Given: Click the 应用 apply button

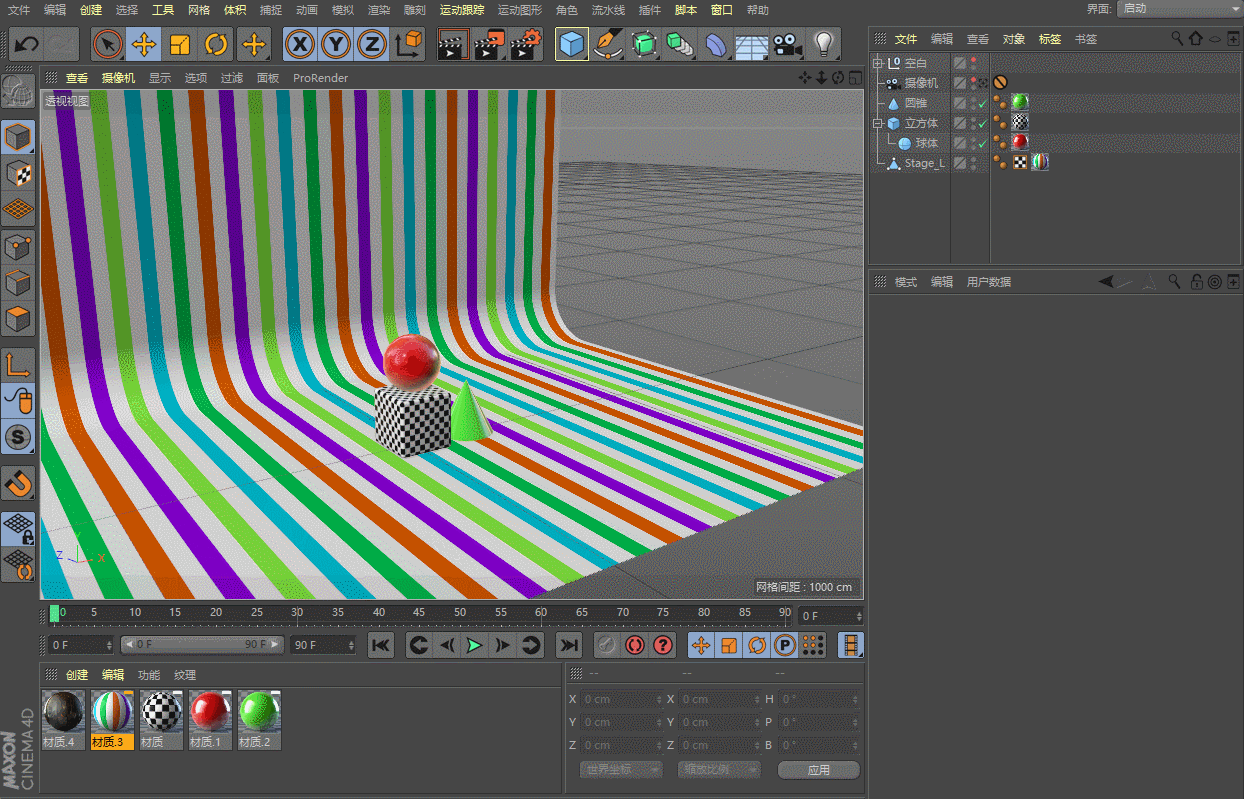Looking at the screenshot, I should [x=818, y=770].
